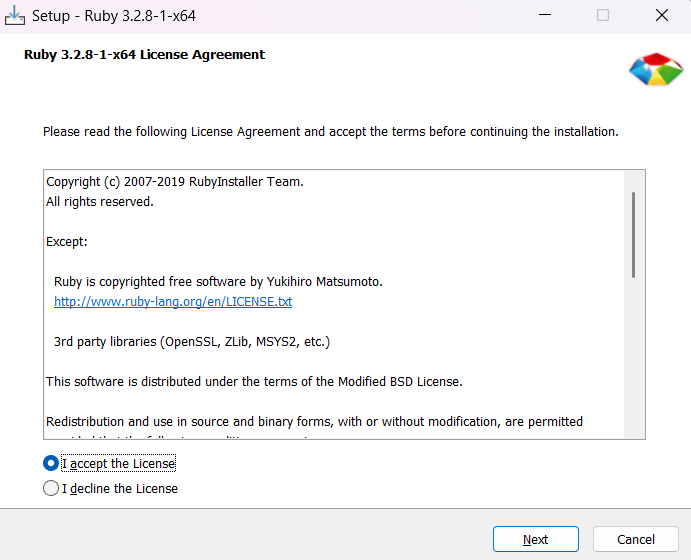The height and width of the screenshot is (560, 691).
Task: Cancel the Ruby installation
Action: click(635, 539)
